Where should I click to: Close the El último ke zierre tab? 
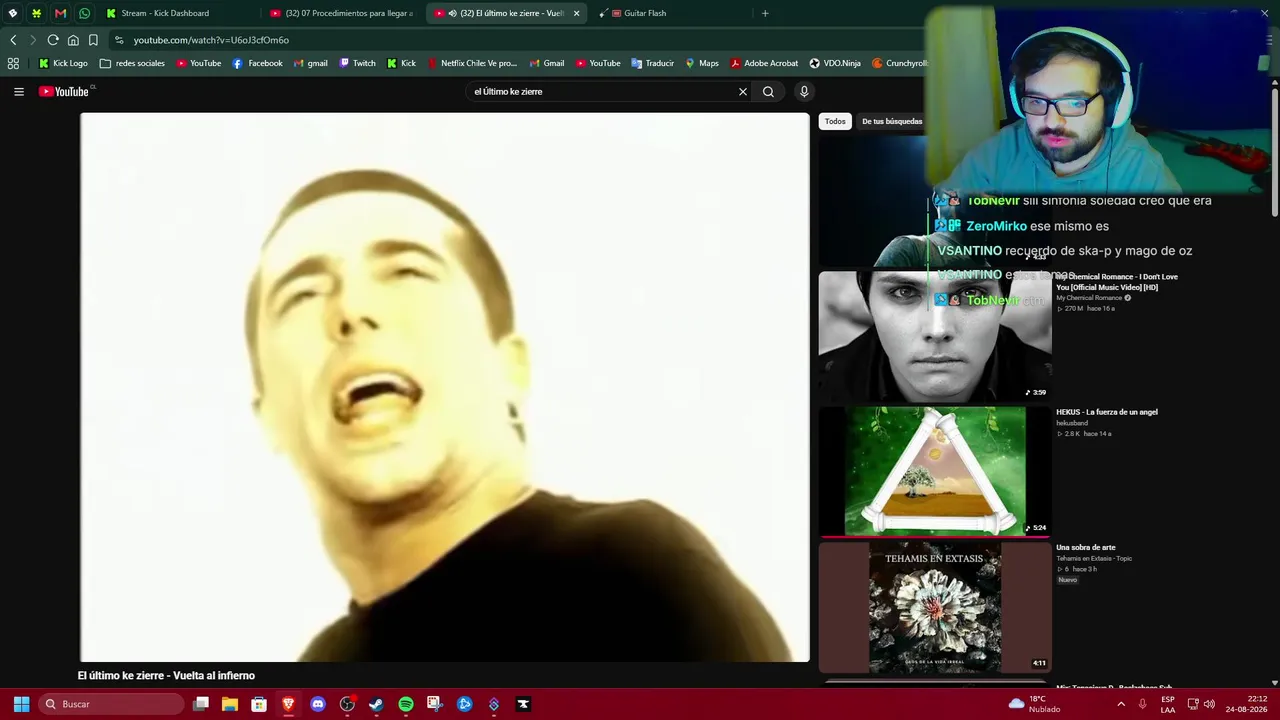(576, 13)
